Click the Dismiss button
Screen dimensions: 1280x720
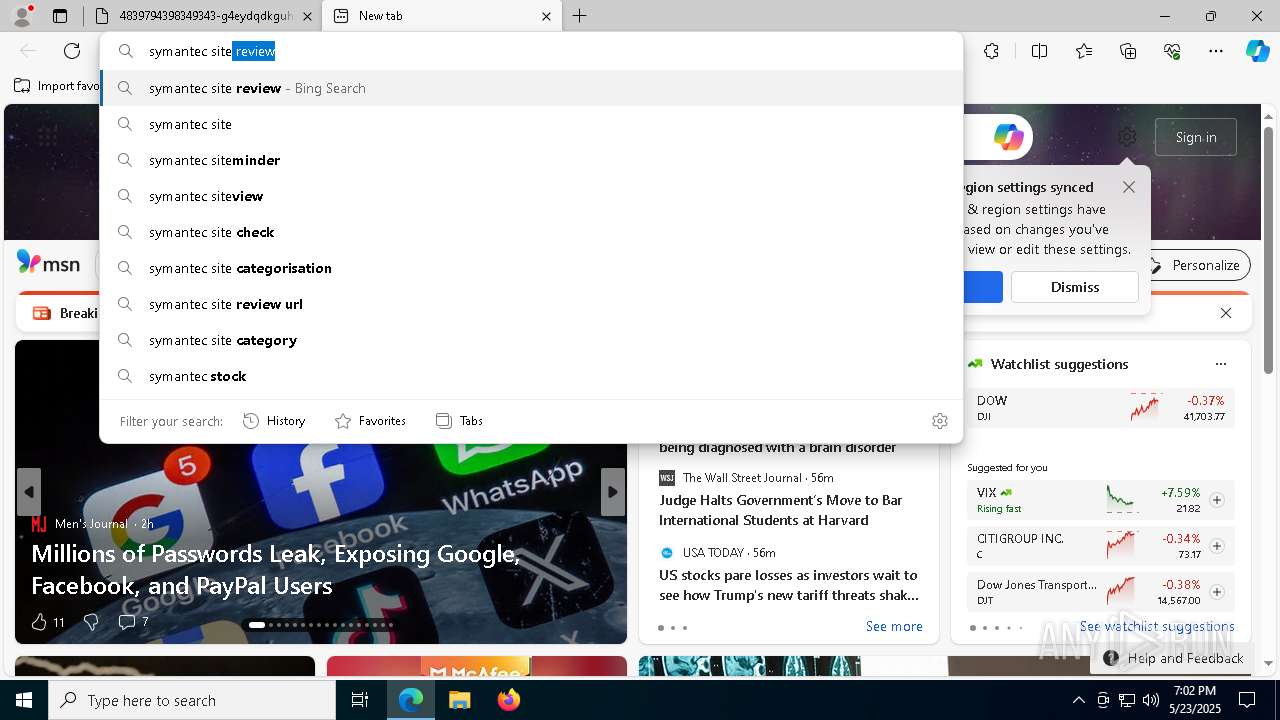1075,287
